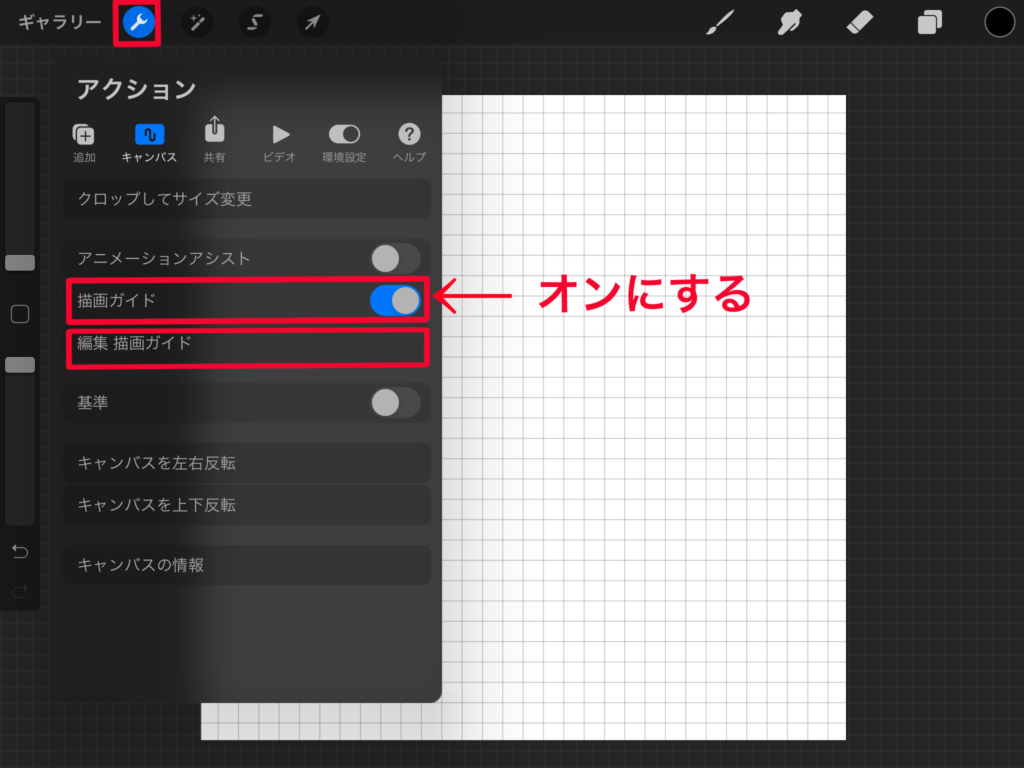Switch to the 環境設定 tab
Viewport: 1024px width, 768px height.
[x=344, y=143]
